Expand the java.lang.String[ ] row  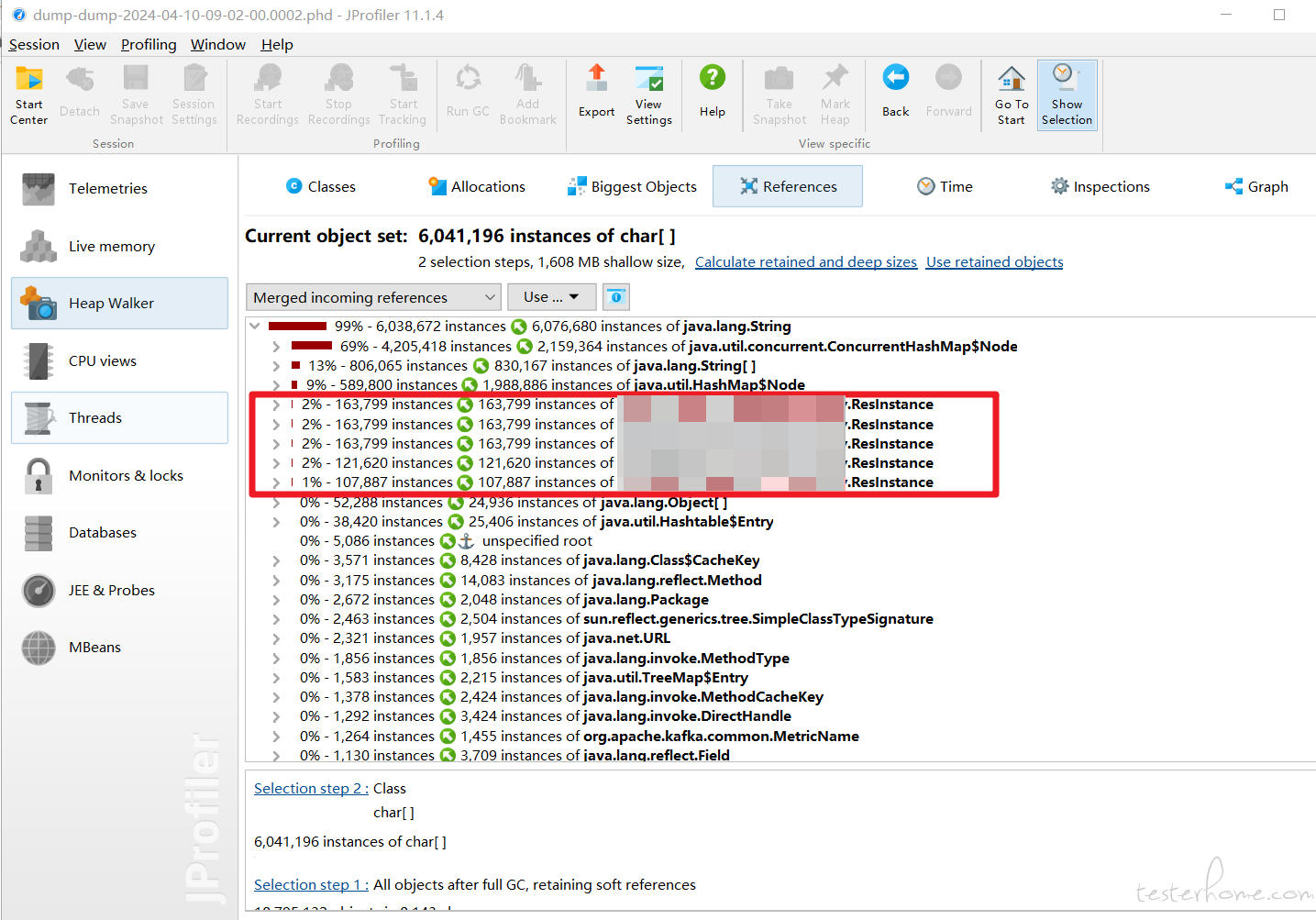(276, 365)
